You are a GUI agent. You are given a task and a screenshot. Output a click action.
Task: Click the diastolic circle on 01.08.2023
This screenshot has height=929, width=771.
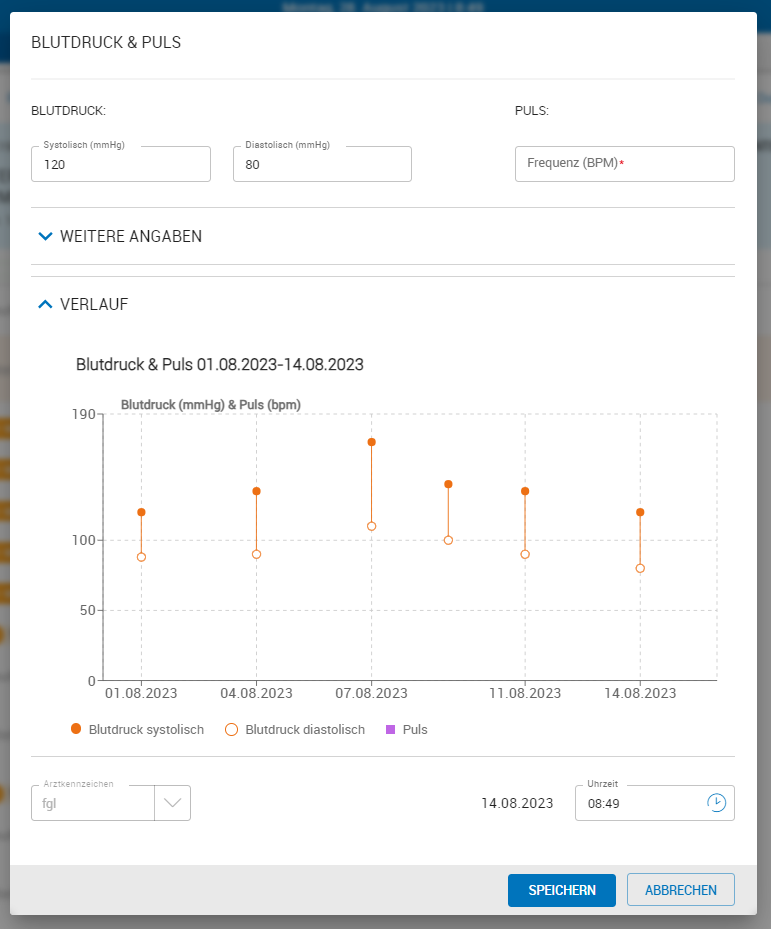pos(140,558)
